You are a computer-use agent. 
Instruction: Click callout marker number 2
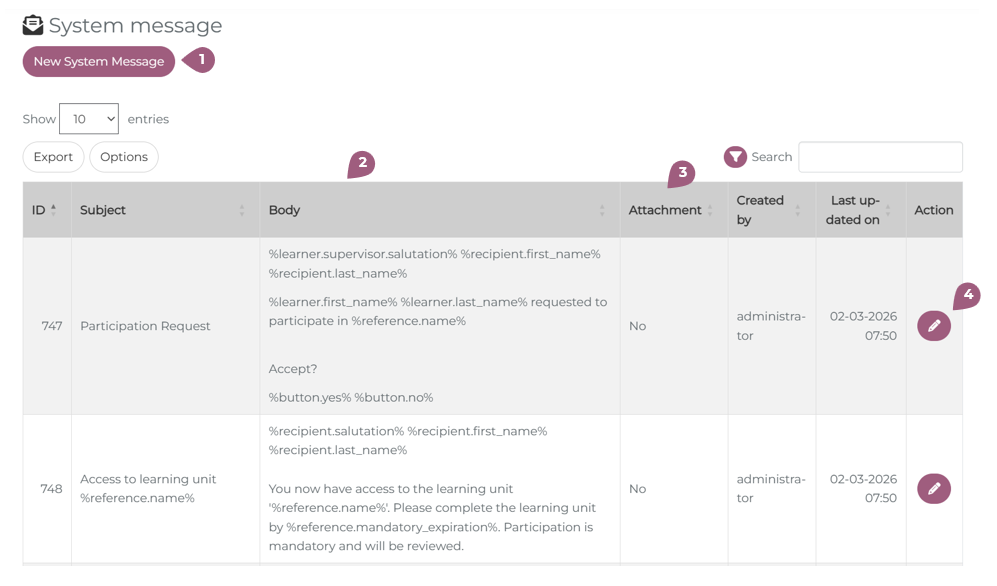point(362,163)
